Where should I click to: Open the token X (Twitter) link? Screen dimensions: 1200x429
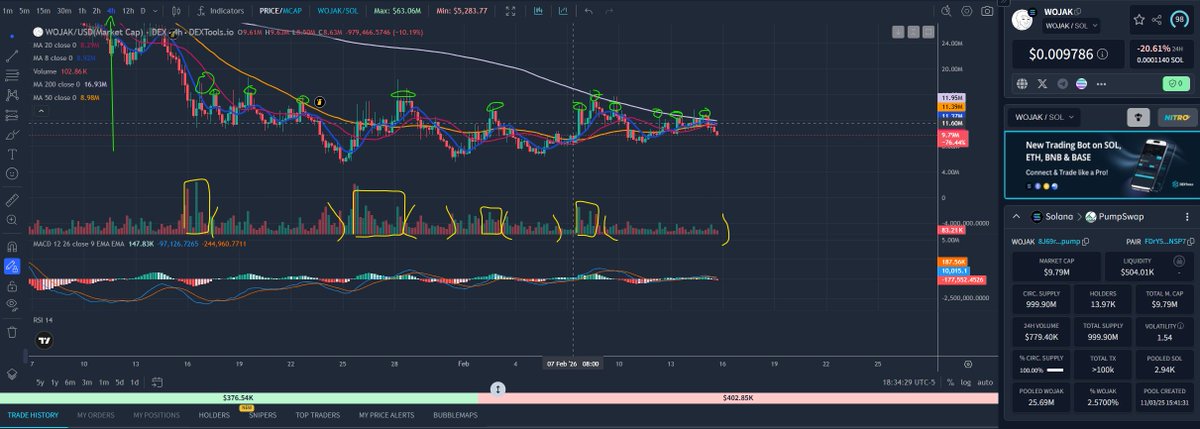point(1043,84)
